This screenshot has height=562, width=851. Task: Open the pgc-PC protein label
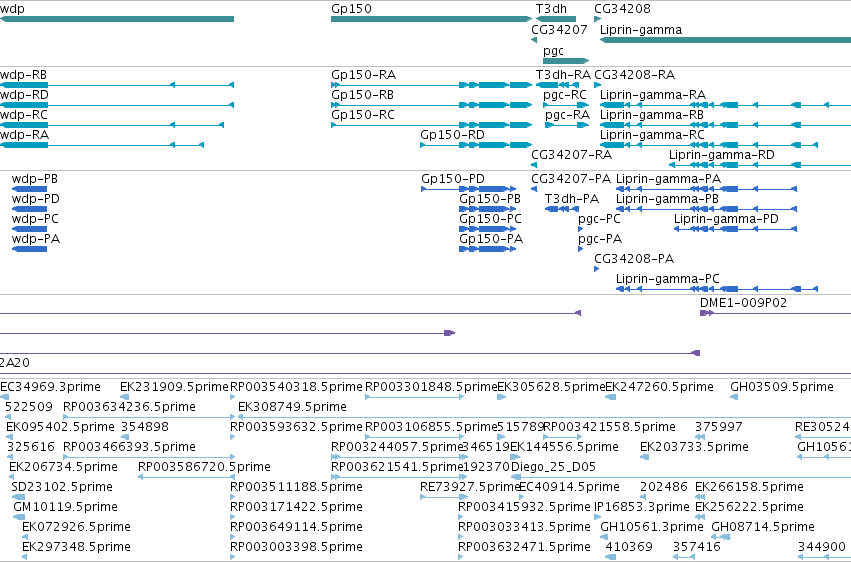pos(599,219)
